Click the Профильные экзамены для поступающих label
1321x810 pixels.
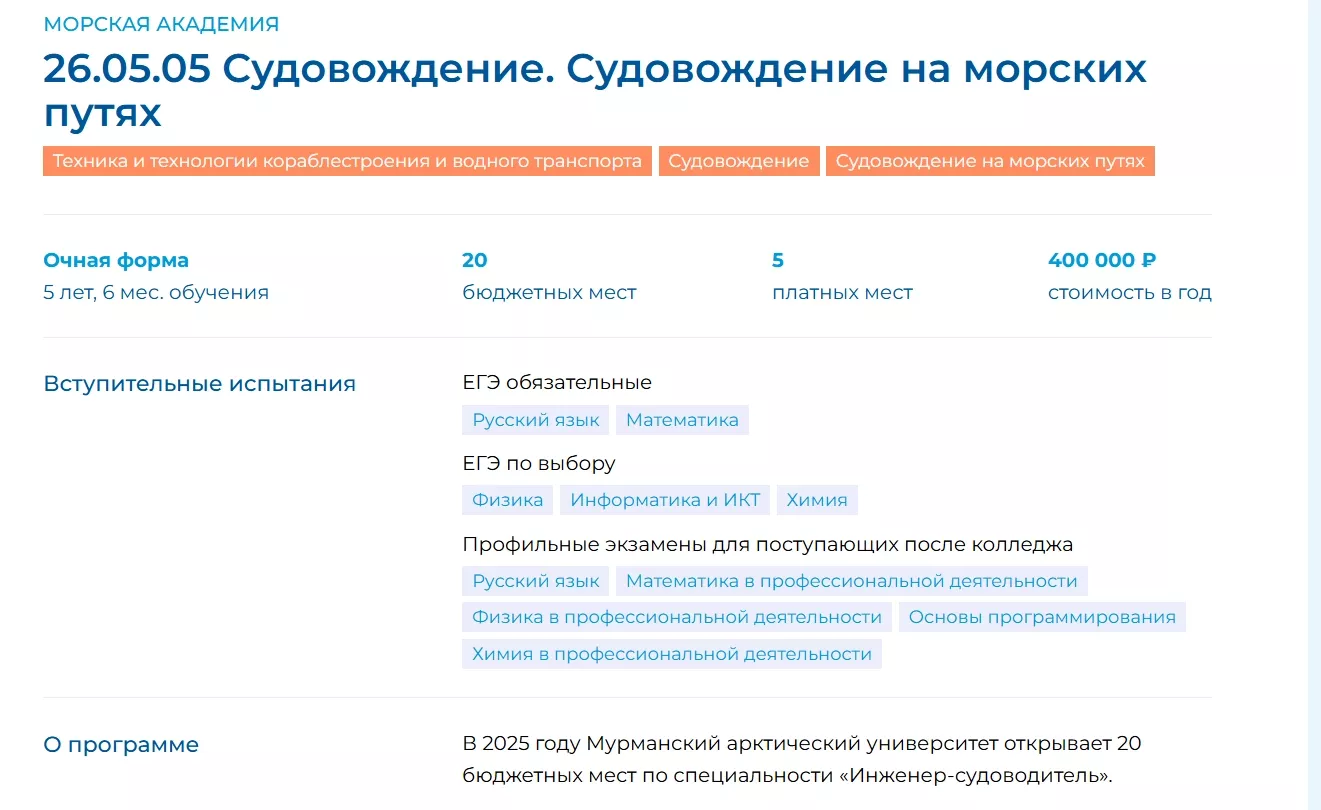[x=767, y=544]
